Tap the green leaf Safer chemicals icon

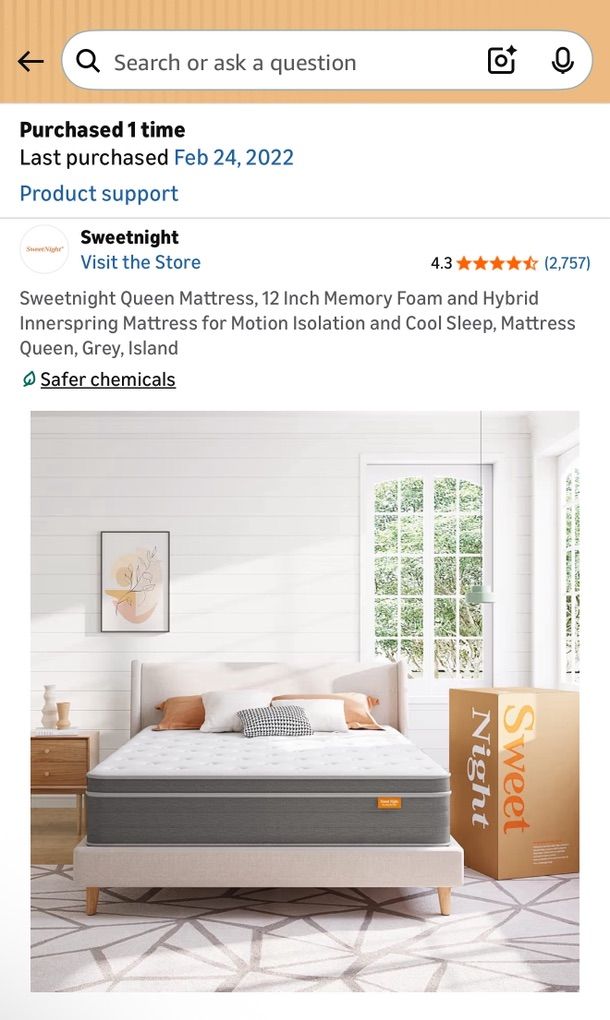tap(28, 379)
